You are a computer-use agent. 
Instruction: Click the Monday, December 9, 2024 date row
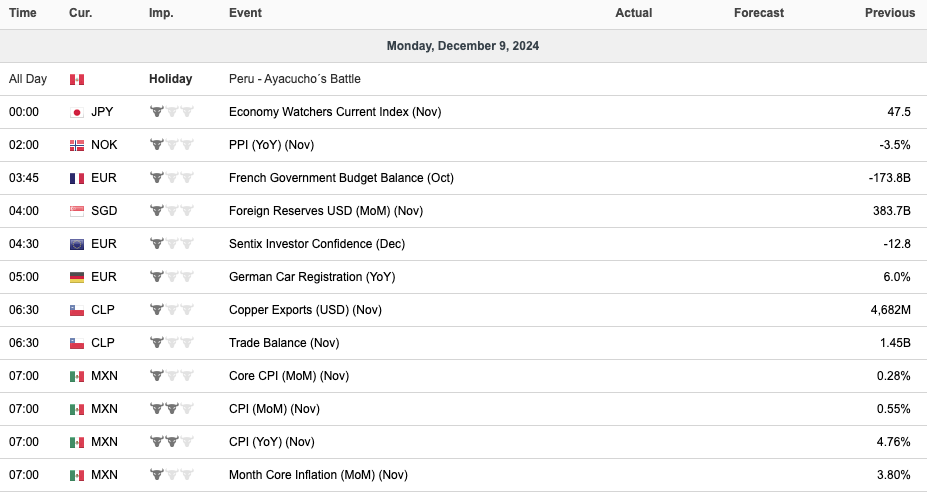coord(463,46)
